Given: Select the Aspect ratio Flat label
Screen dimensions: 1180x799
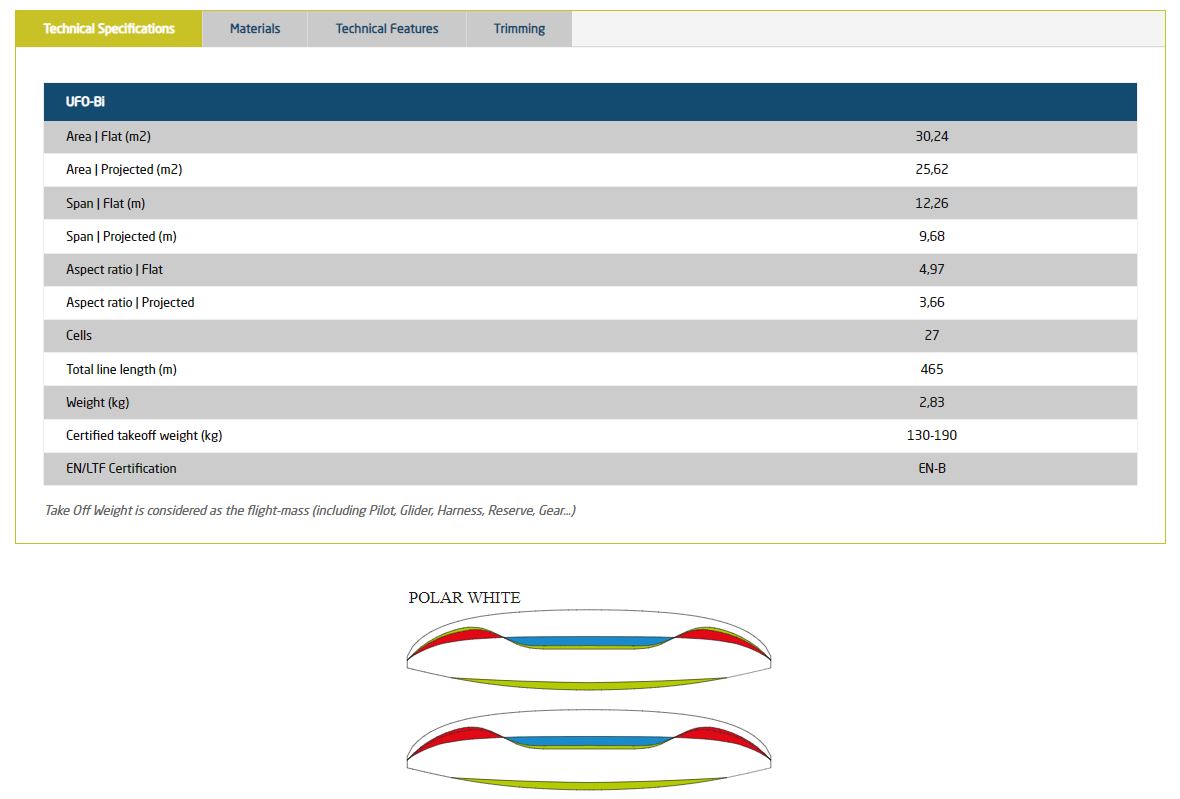Looking at the screenshot, I should 114,269.
